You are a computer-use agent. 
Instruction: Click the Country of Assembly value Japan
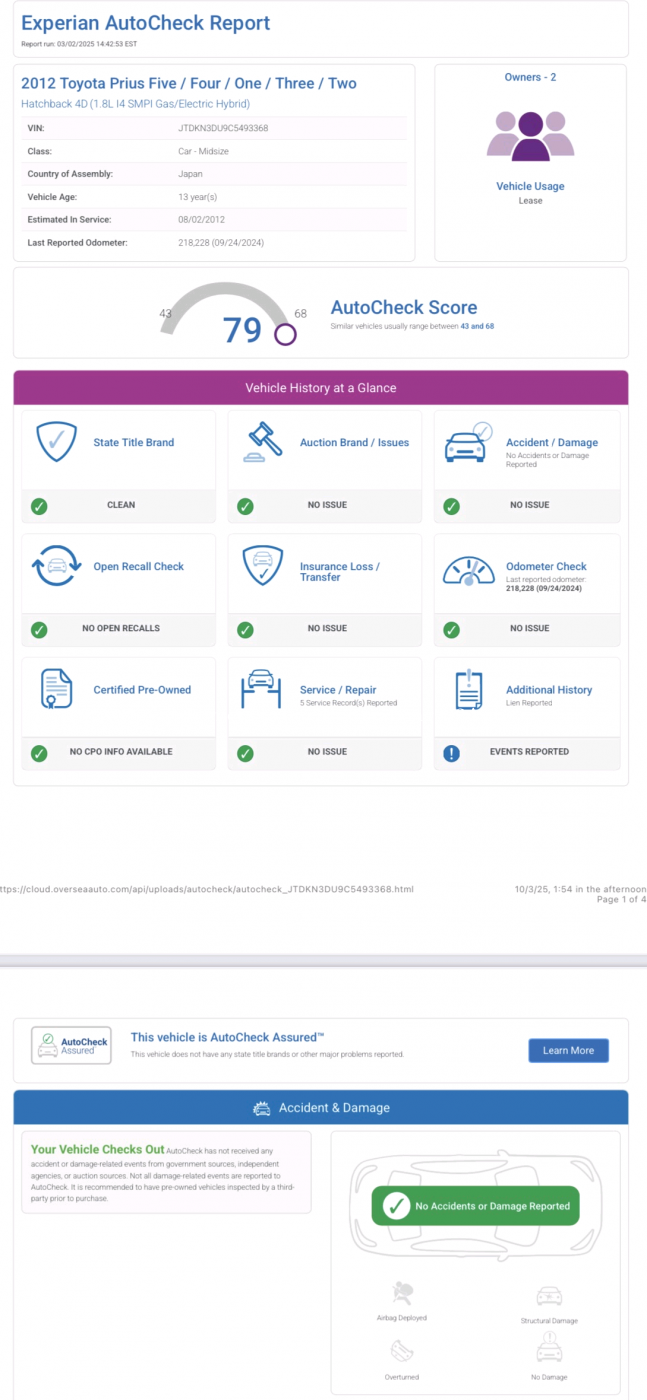[190, 174]
